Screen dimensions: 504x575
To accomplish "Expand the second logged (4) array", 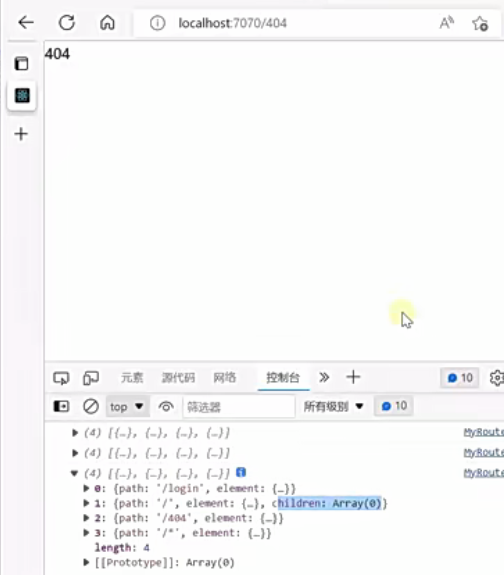I will tap(75, 453).
